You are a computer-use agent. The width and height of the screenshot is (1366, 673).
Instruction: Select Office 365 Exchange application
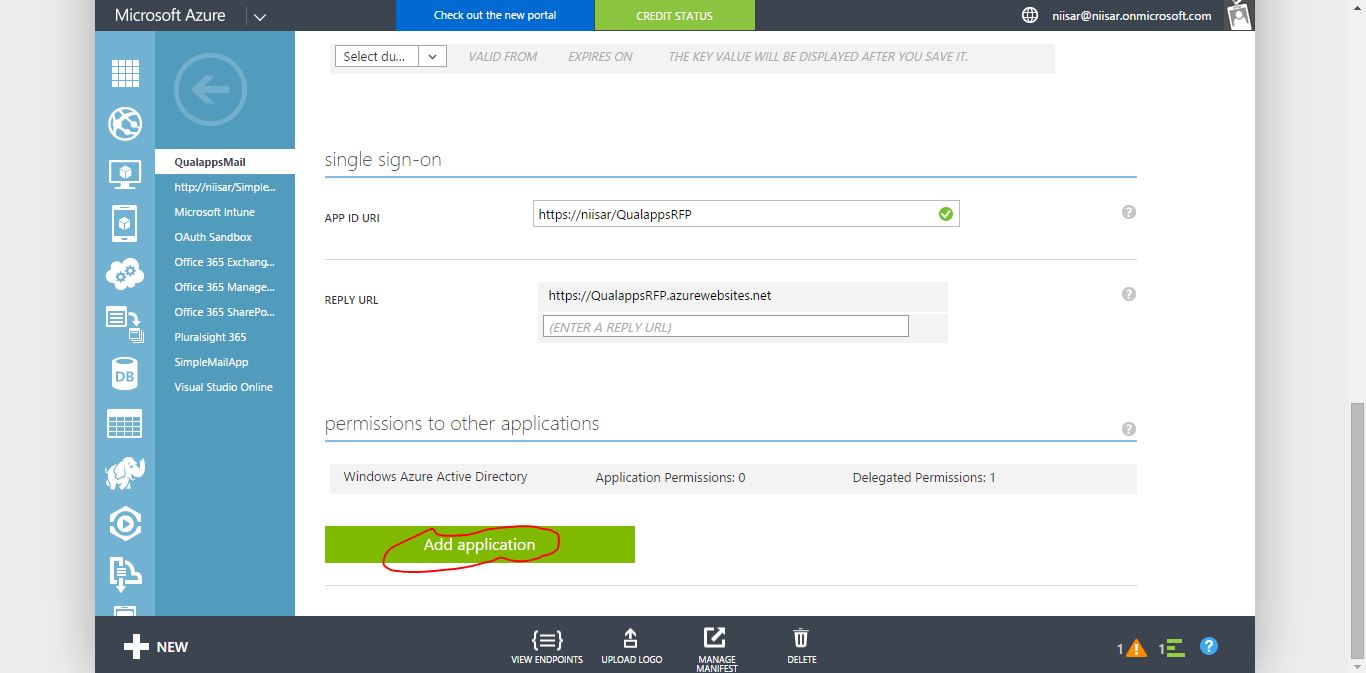225,262
